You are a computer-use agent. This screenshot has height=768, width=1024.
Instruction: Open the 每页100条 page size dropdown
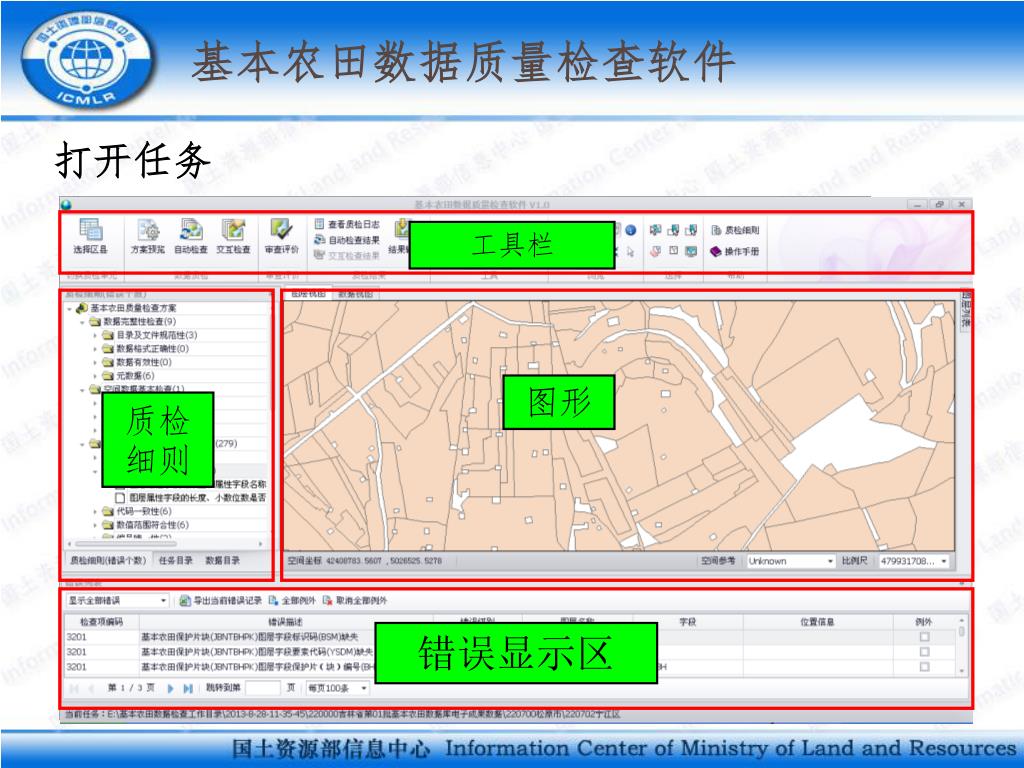337,688
